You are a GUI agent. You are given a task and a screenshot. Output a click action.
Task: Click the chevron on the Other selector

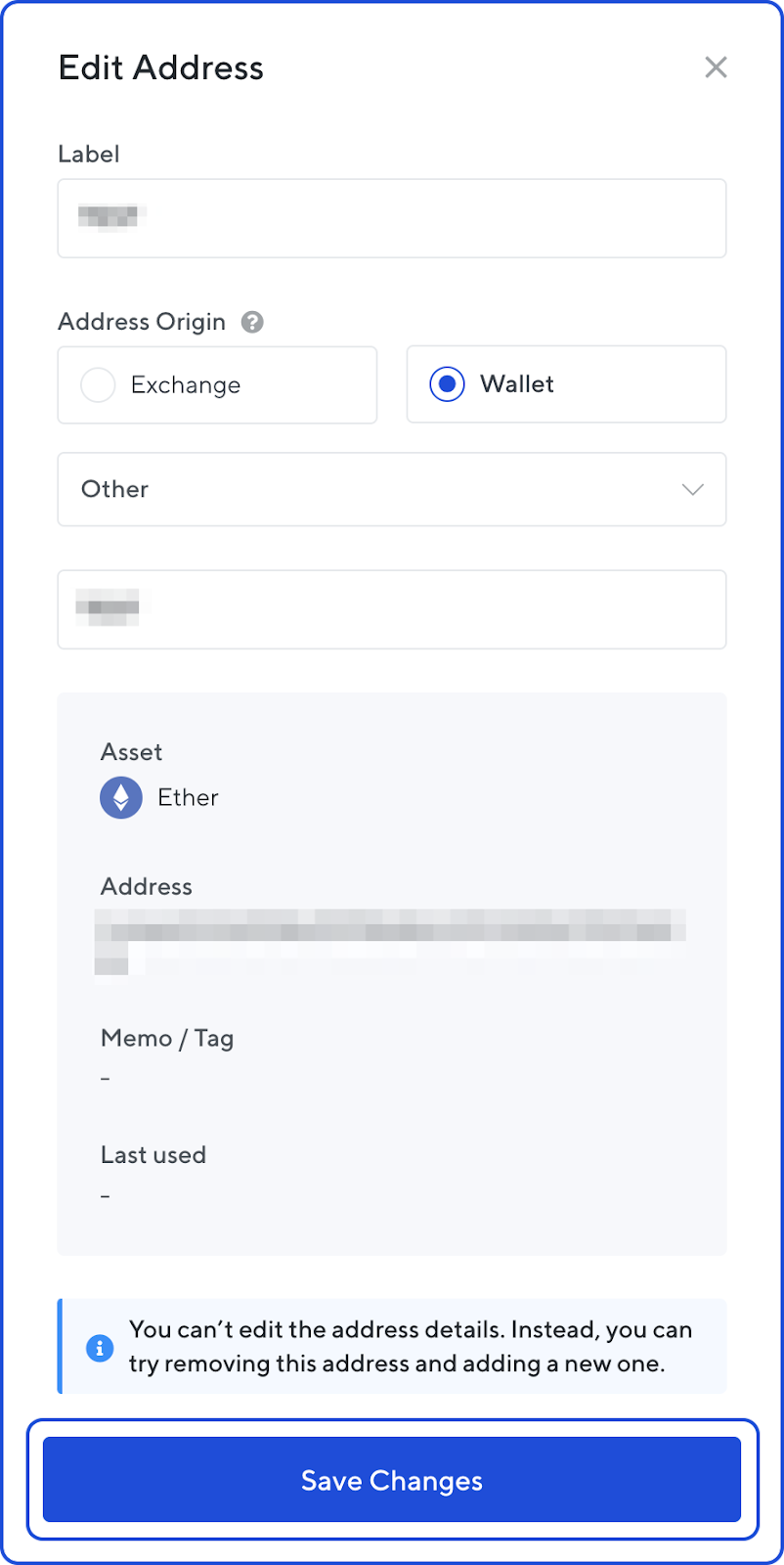(x=692, y=489)
